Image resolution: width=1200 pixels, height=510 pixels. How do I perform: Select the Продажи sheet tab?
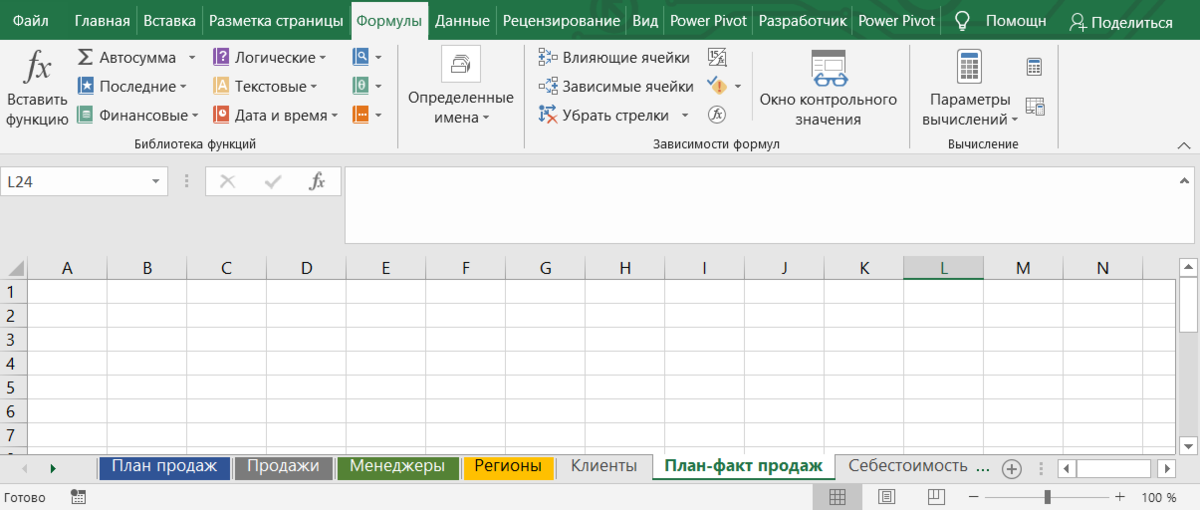(283, 467)
